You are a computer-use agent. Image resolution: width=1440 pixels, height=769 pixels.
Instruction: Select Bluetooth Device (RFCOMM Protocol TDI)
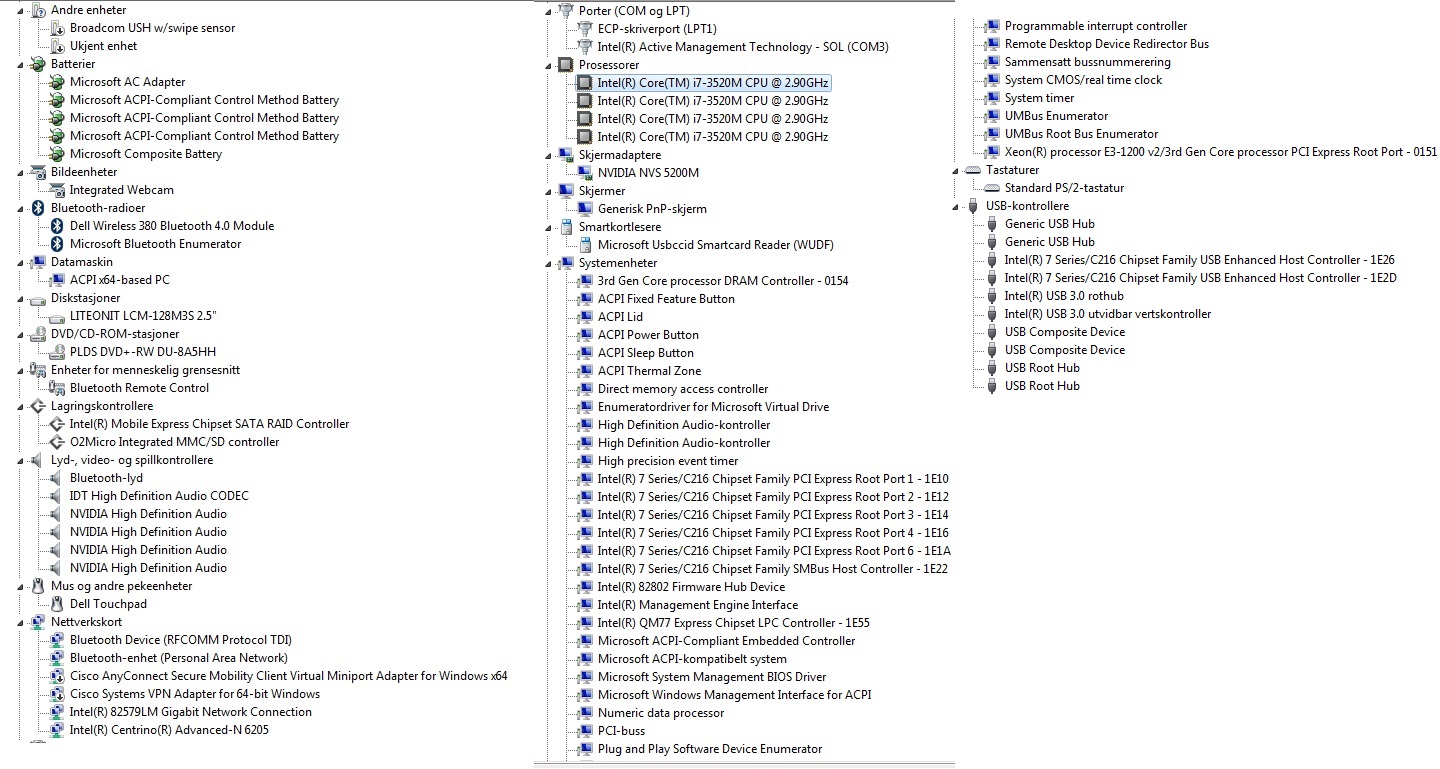[181, 640]
